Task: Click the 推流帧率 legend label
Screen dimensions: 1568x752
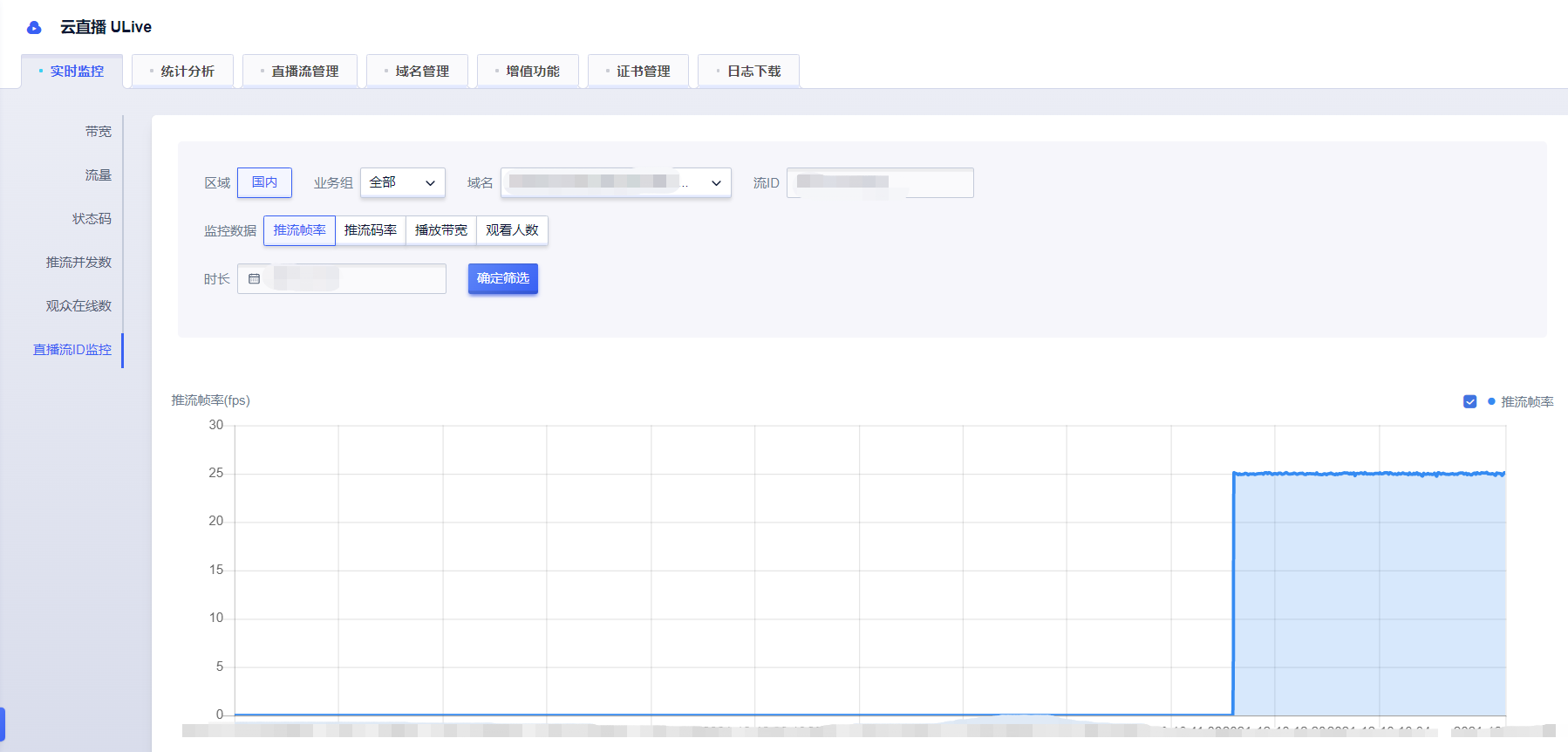Action: tap(1527, 402)
